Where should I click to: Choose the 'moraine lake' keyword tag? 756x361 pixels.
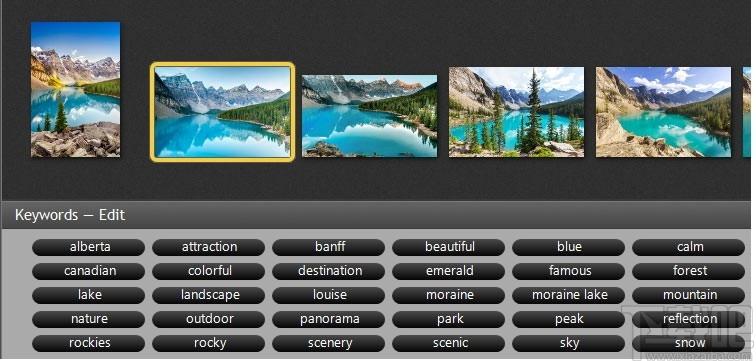point(568,295)
